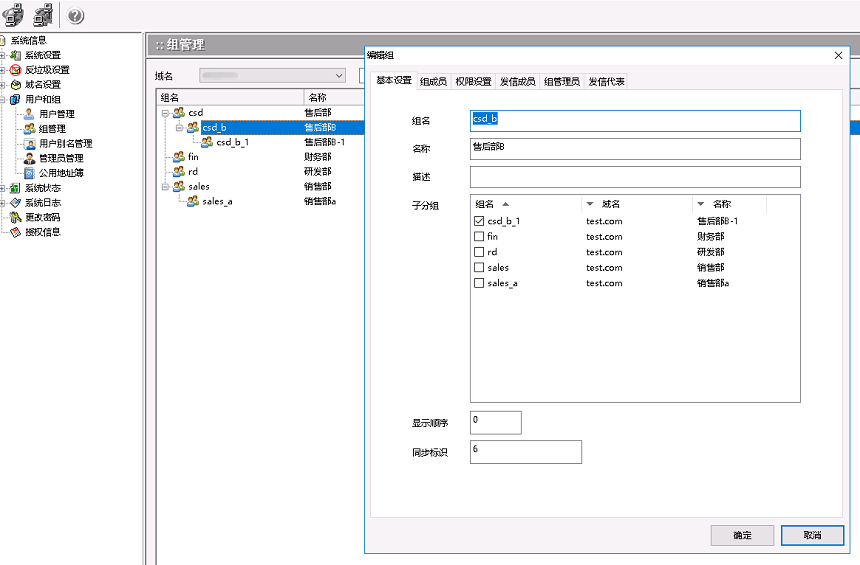Image resolution: width=860 pixels, height=565 pixels.
Task: Switch to the 权限设置 tab
Action: point(473,81)
